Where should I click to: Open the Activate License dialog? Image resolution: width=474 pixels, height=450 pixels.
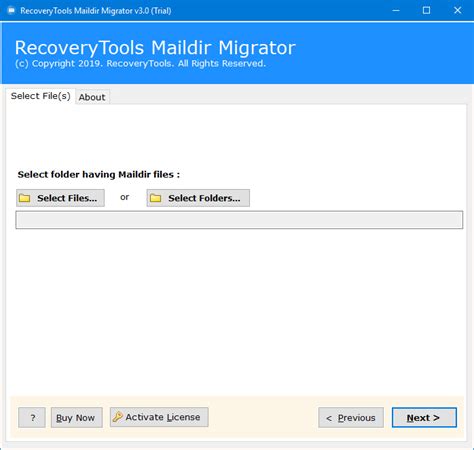159,417
